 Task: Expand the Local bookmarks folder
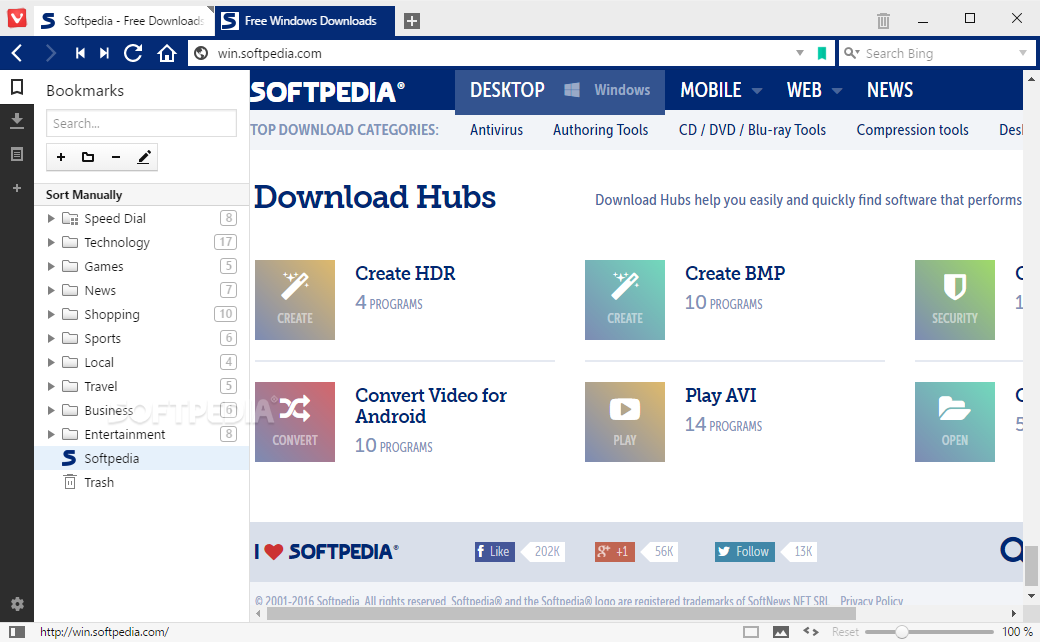click(51, 362)
